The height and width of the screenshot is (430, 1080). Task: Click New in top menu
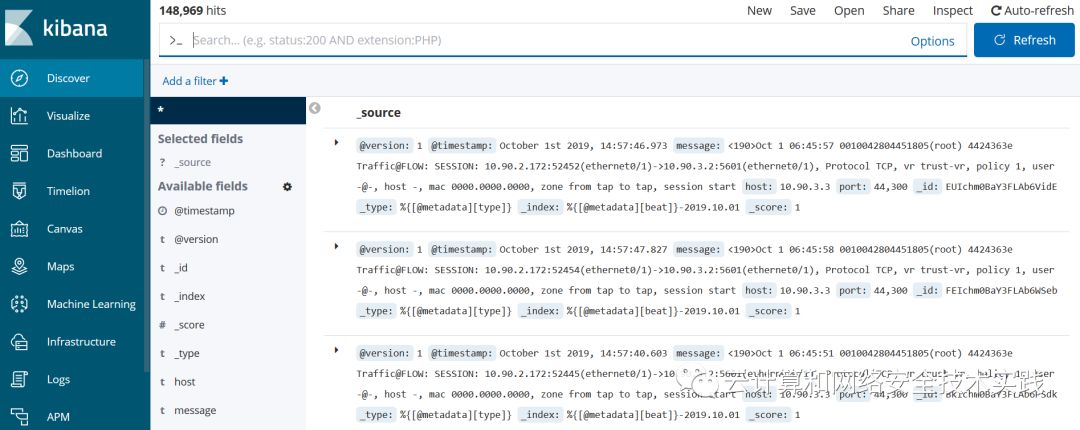[759, 10]
